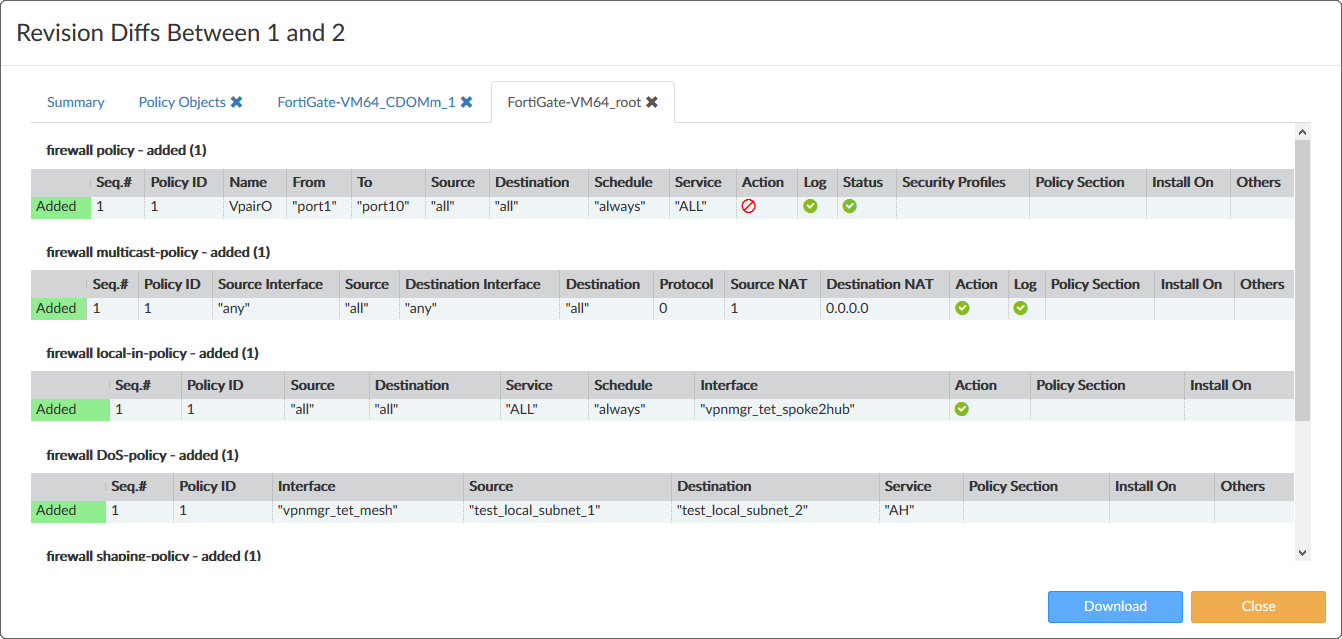
Task: Select the FortiGate-VM64_CDOMm_1 tab
Action: pyautogui.click(x=366, y=102)
